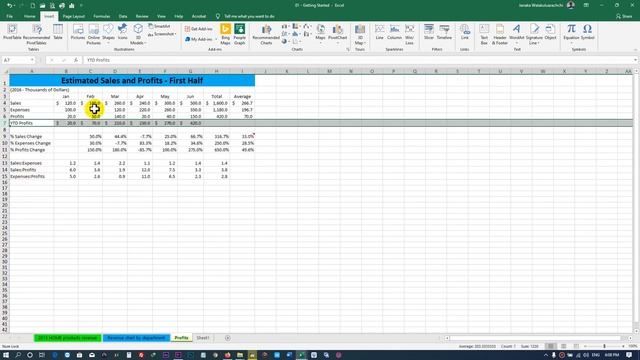Open Recommended Charts
This screenshot has height=360, width=640.
(266, 34)
